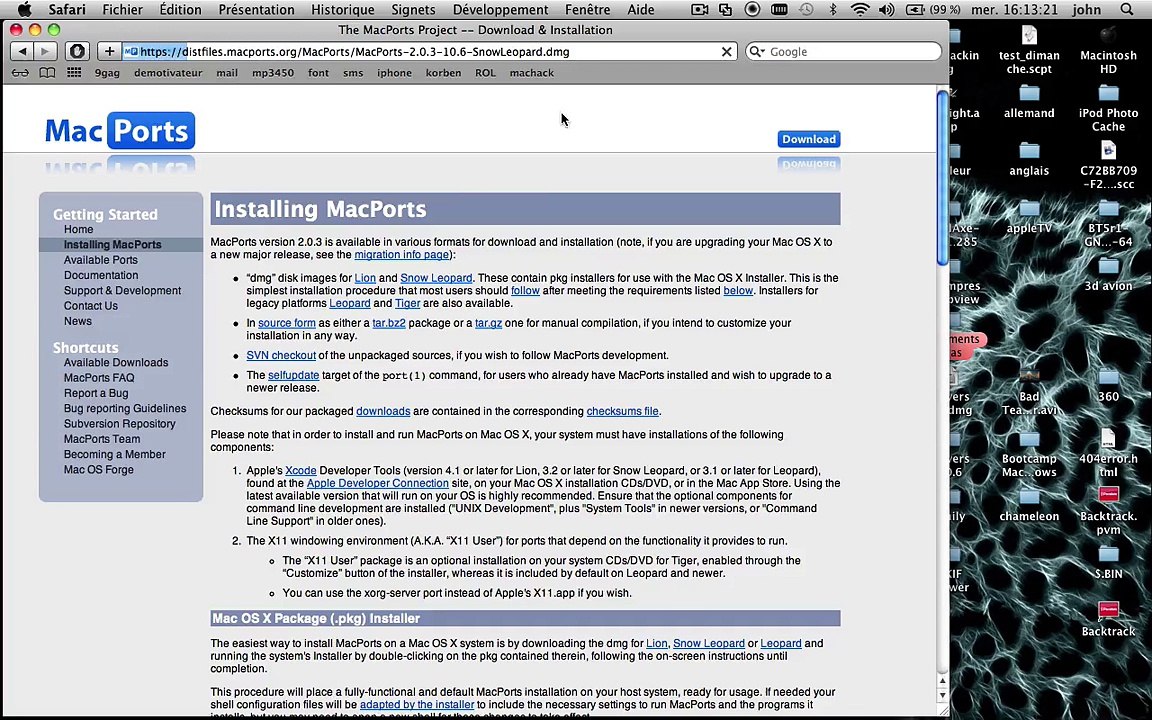Open Google search magnifier dropdown
This screenshot has height=720, width=1152.
[757, 51]
